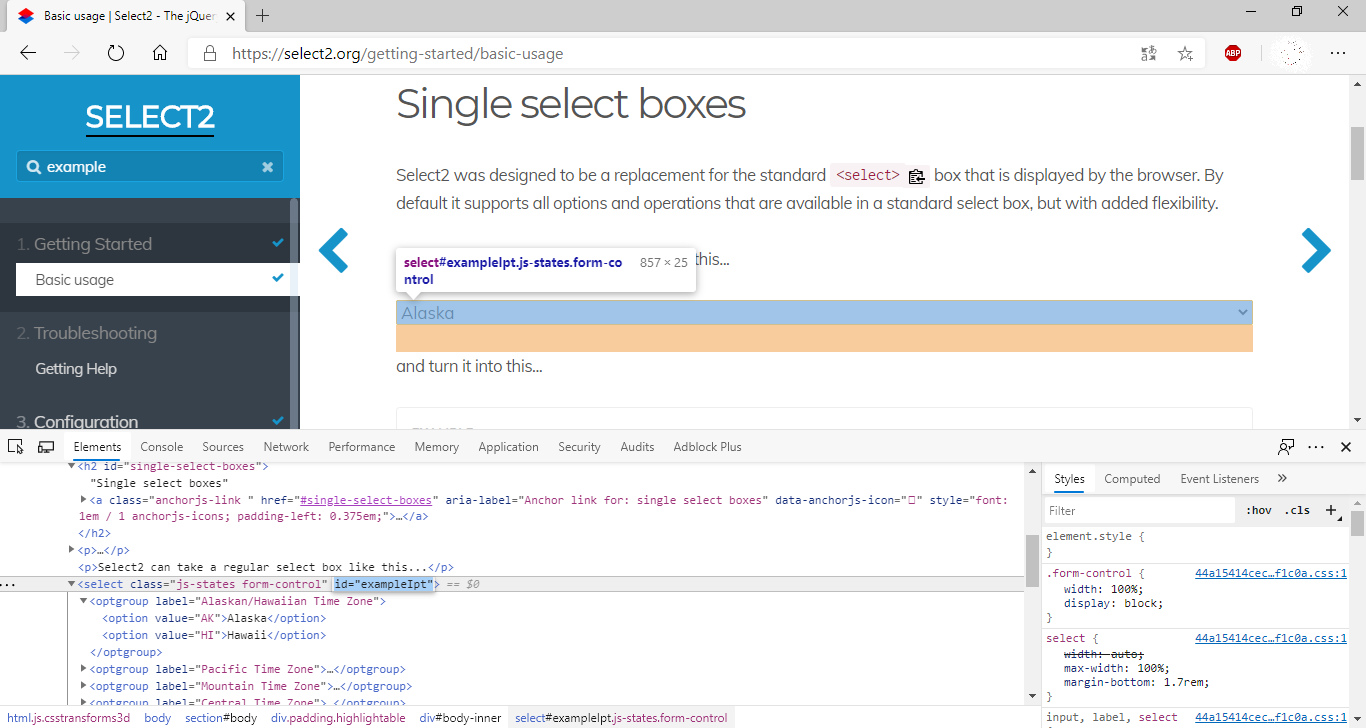Open DevTools customize menu (three dots)

point(1316,447)
